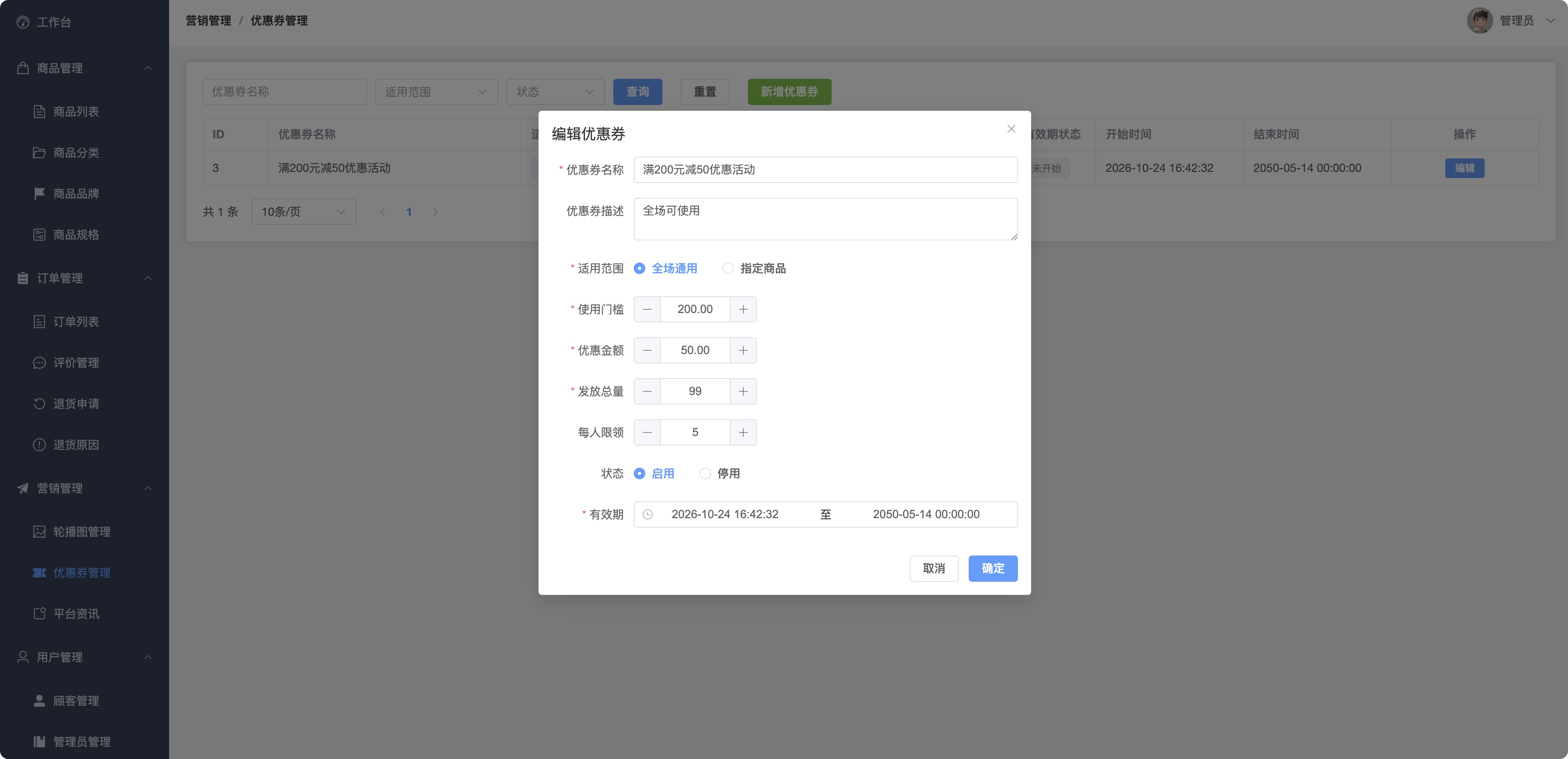1568x759 pixels.
Task: Click the clock icon in 有效期 field
Action: click(648, 514)
